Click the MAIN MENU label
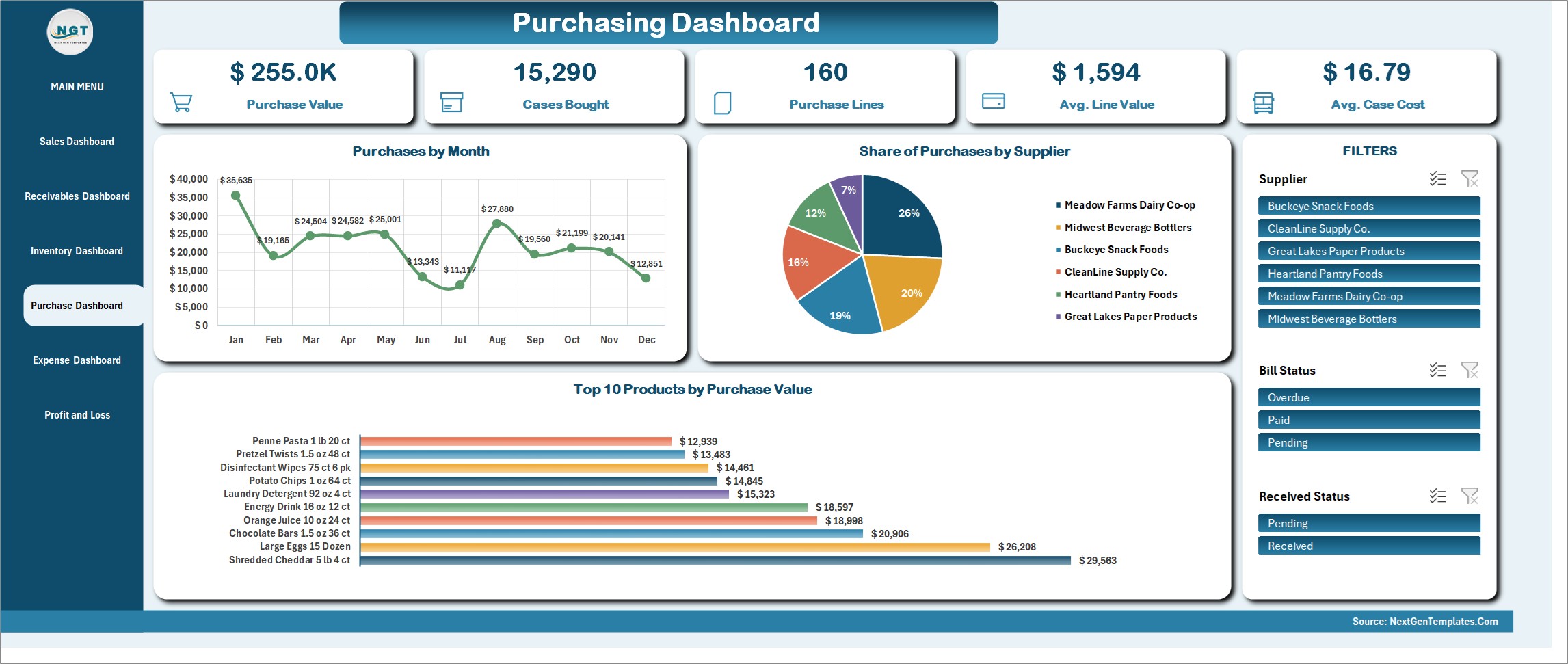Image resolution: width=1568 pixels, height=664 pixels. (77, 87)
